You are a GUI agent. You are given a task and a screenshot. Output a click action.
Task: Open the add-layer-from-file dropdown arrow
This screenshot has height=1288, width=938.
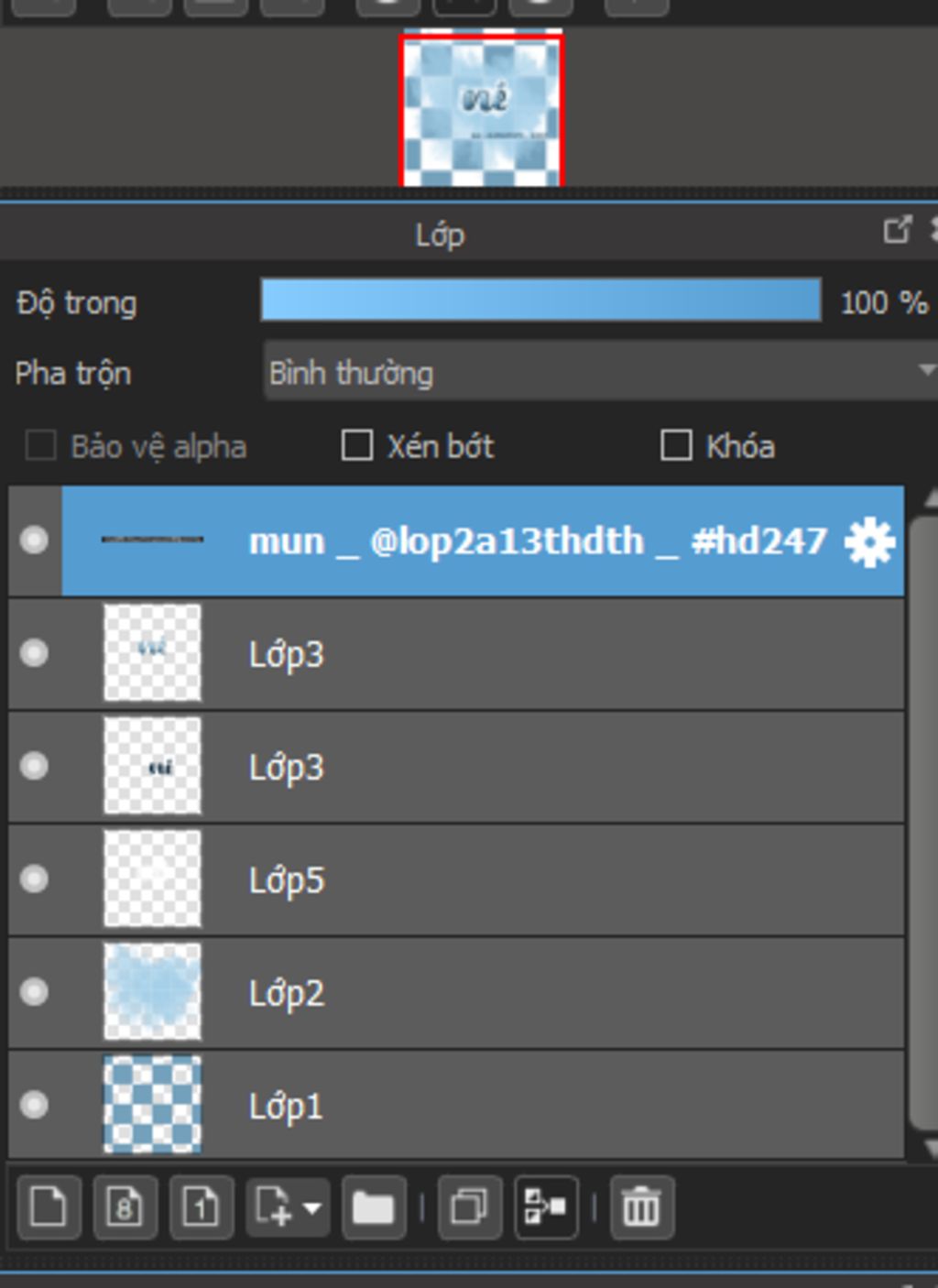click(311, 1207)
